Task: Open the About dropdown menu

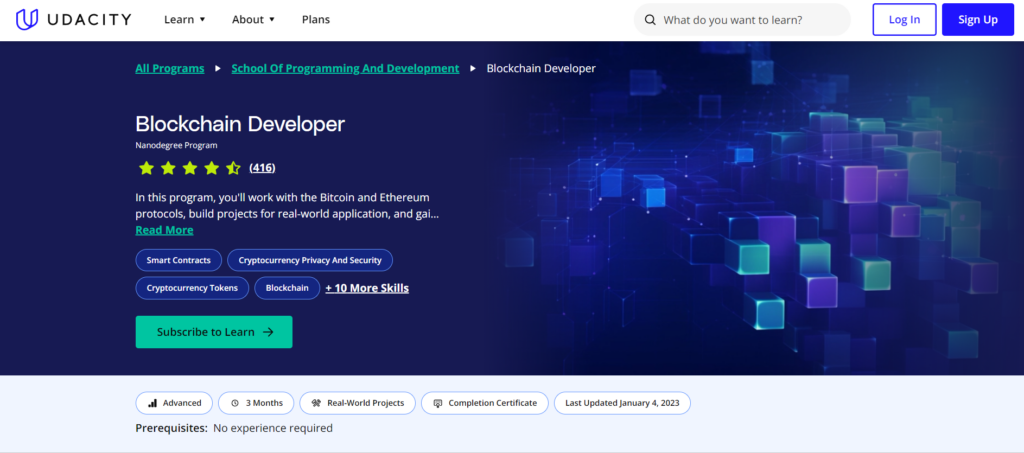Action: 253,20
